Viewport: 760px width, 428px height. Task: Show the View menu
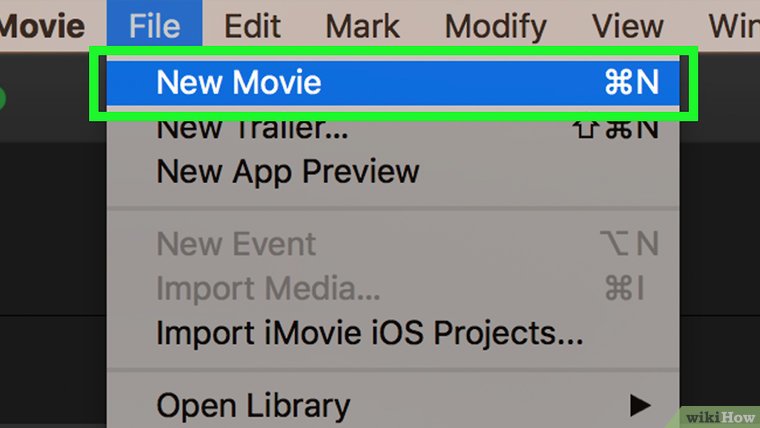628,24
